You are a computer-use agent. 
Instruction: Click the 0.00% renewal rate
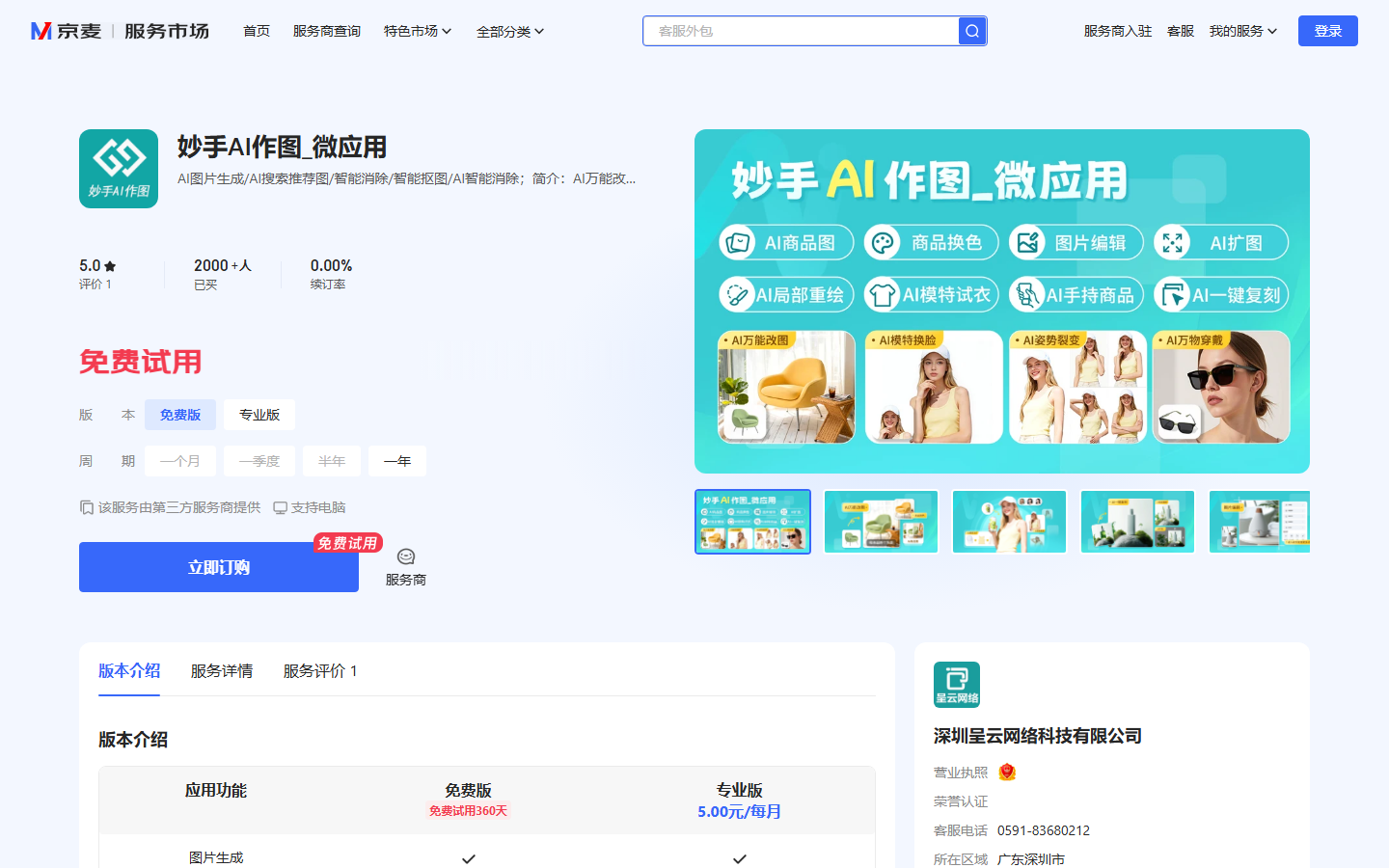pyautogui.click(x=331, y=265)
